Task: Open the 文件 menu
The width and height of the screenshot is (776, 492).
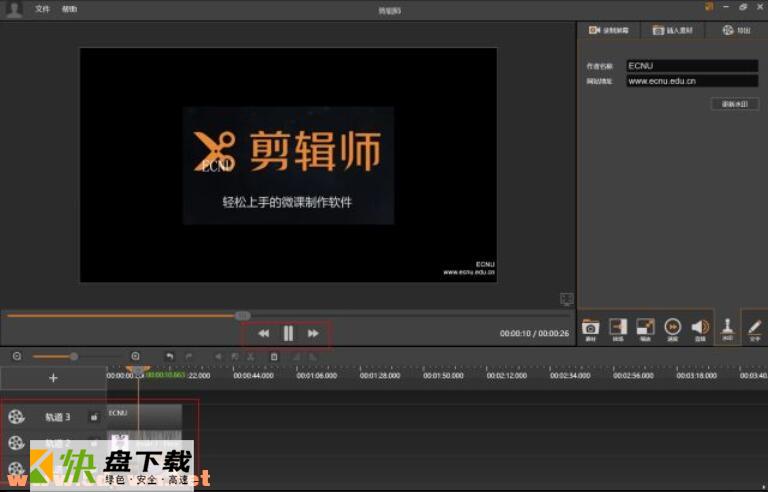Action: [x=42, y=9]
